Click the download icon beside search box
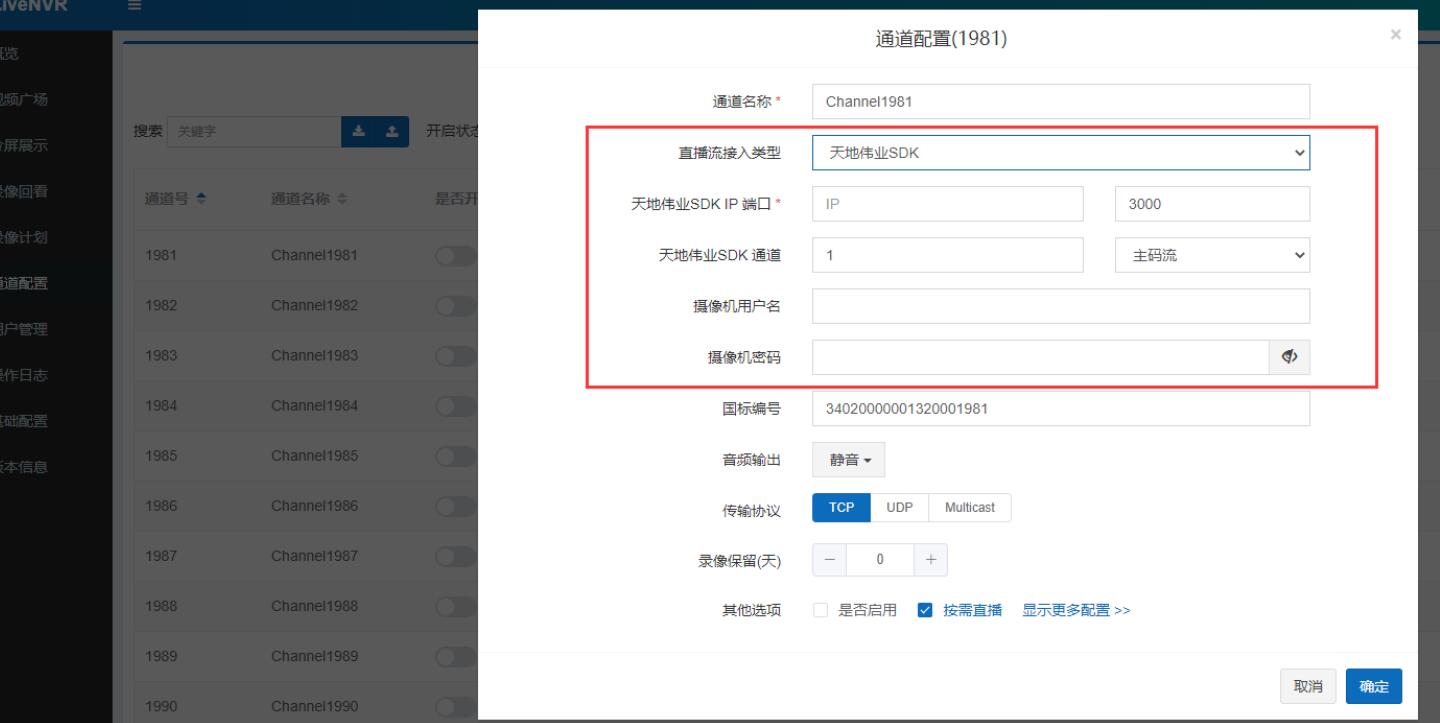The height and width of the screenshot is (723, 1440). tap(359, 132)
